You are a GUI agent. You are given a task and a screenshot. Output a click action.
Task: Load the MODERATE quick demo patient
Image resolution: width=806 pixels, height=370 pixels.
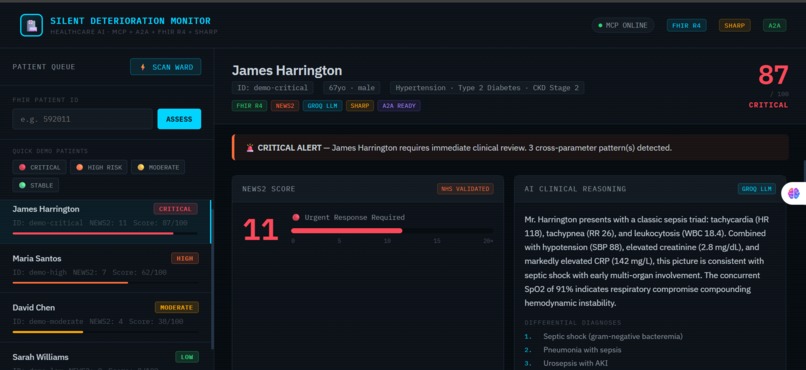[158, 167]
